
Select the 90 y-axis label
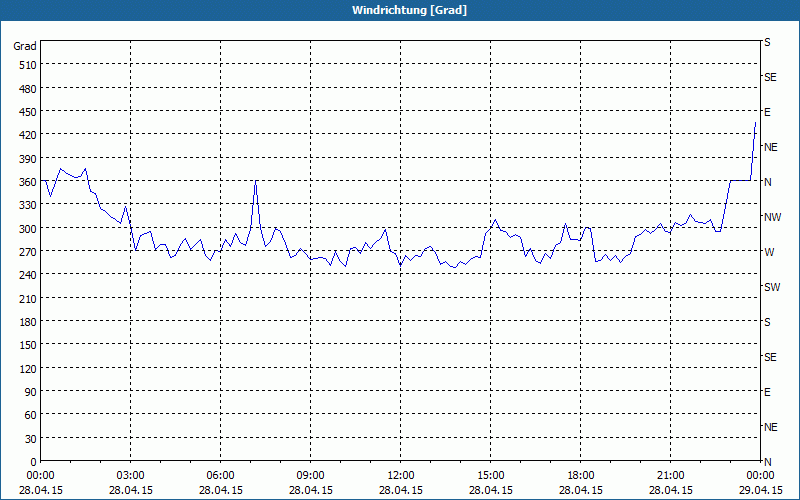point(31,392)
